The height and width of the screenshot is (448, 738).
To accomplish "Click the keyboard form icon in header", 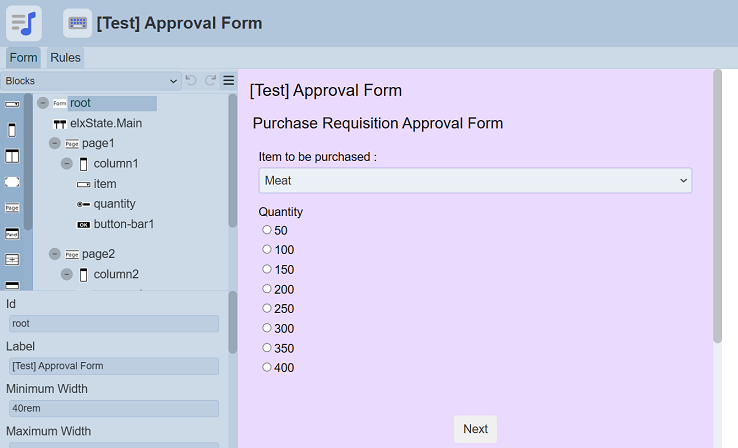I will click(x=77, y=23).
